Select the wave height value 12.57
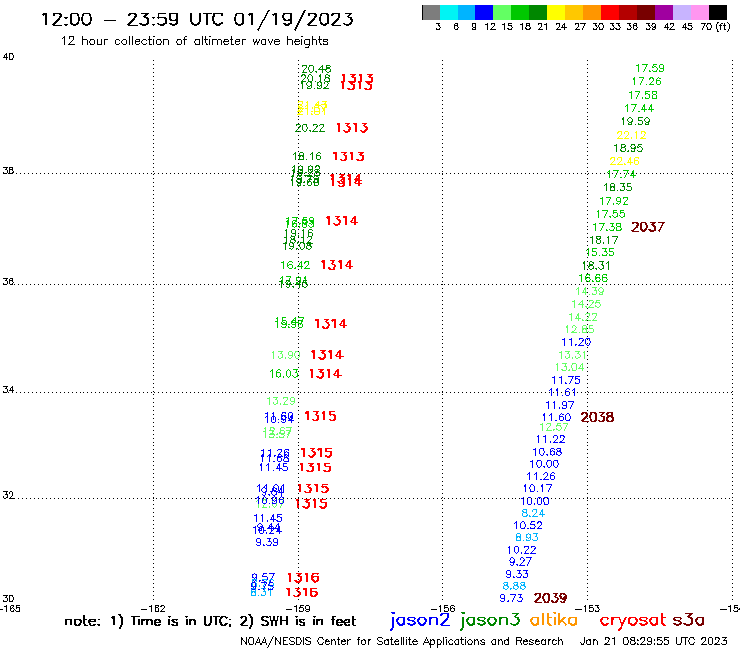The width and height of the screenshot is (740, 650). coord(554,427)
